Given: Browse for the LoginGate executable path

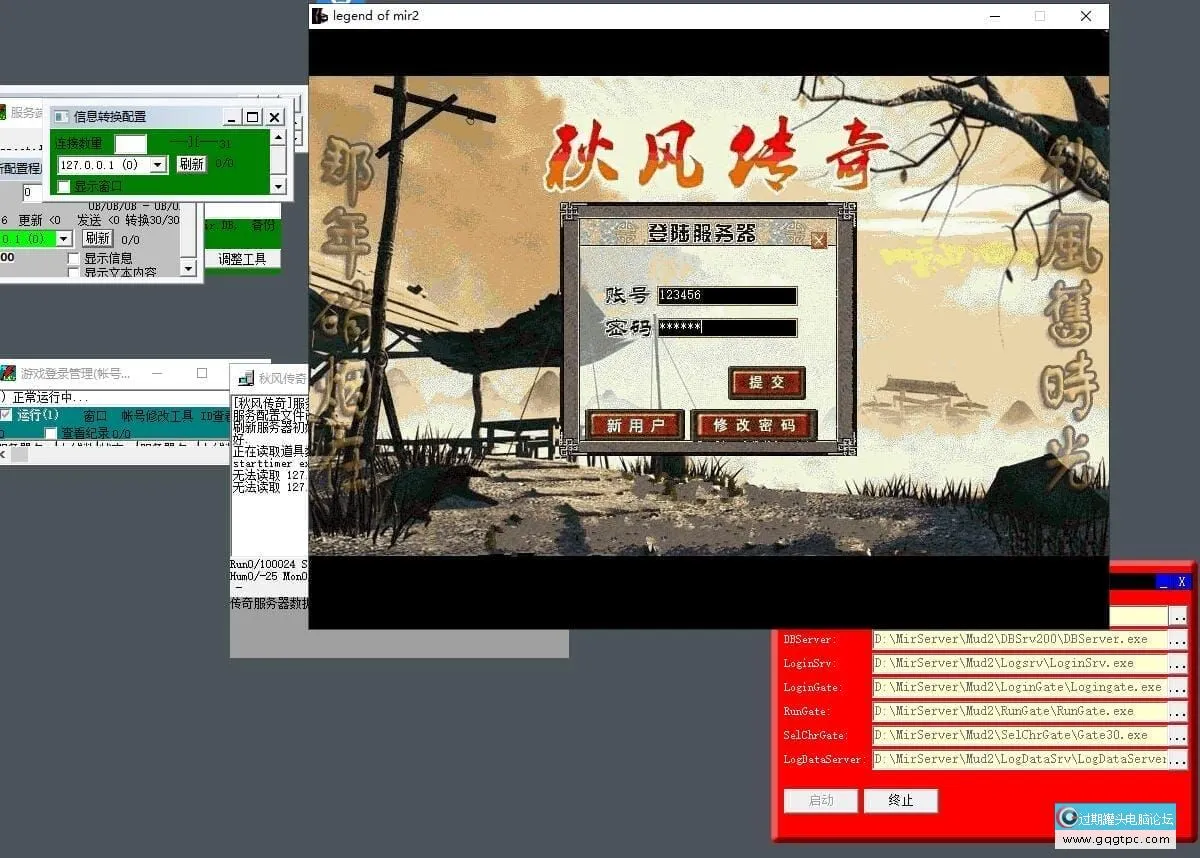Looking at the screenshot, I should [1178, 687].
